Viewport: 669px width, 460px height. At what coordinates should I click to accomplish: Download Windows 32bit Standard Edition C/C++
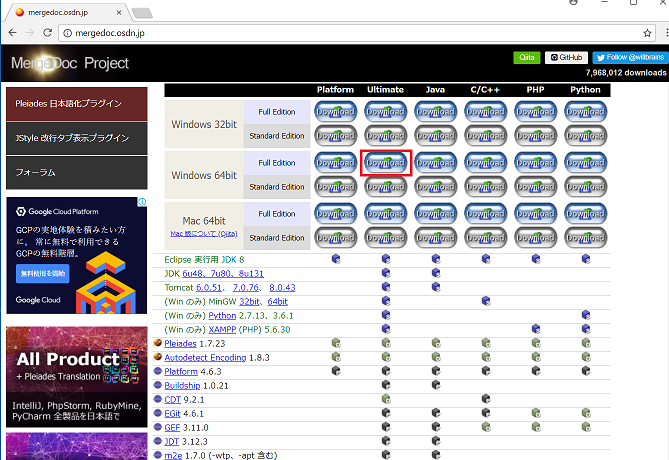[x=486, y=136]
